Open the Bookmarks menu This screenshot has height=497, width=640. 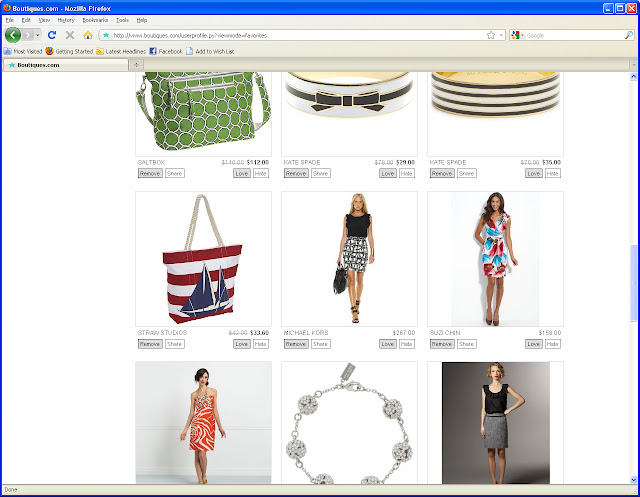click(95, 20)
